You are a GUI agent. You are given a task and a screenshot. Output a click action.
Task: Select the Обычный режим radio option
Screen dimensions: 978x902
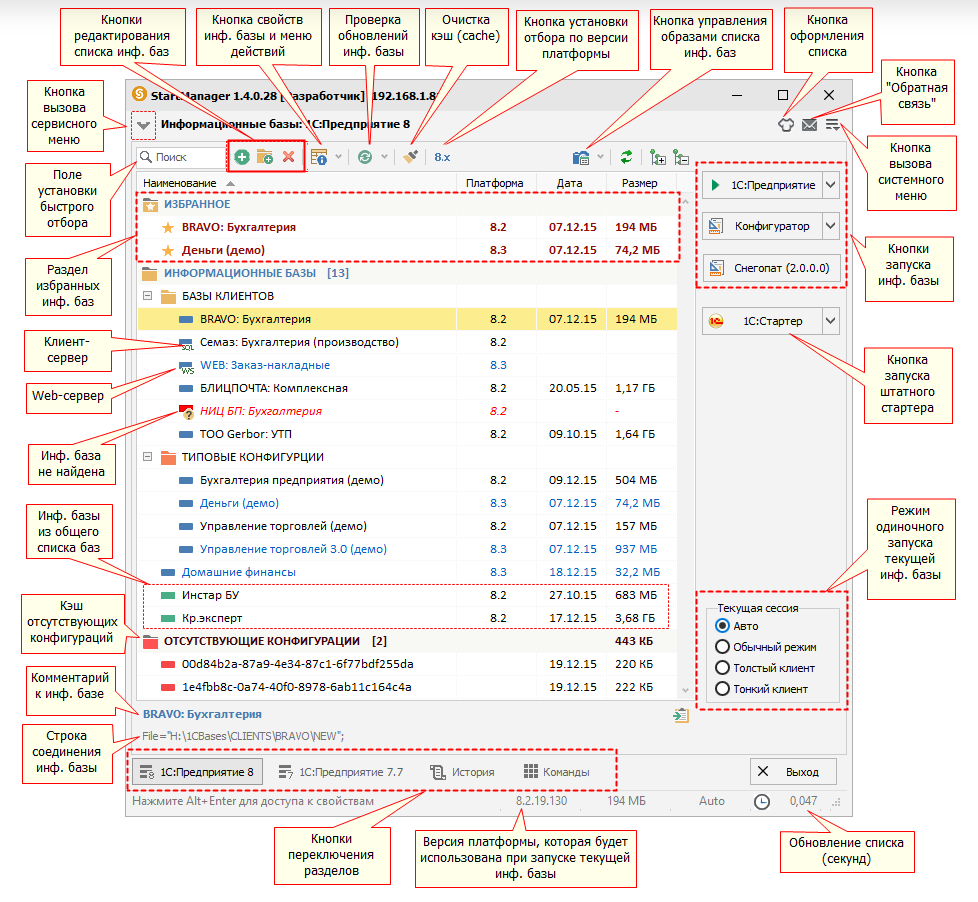[x=722, y=647]
